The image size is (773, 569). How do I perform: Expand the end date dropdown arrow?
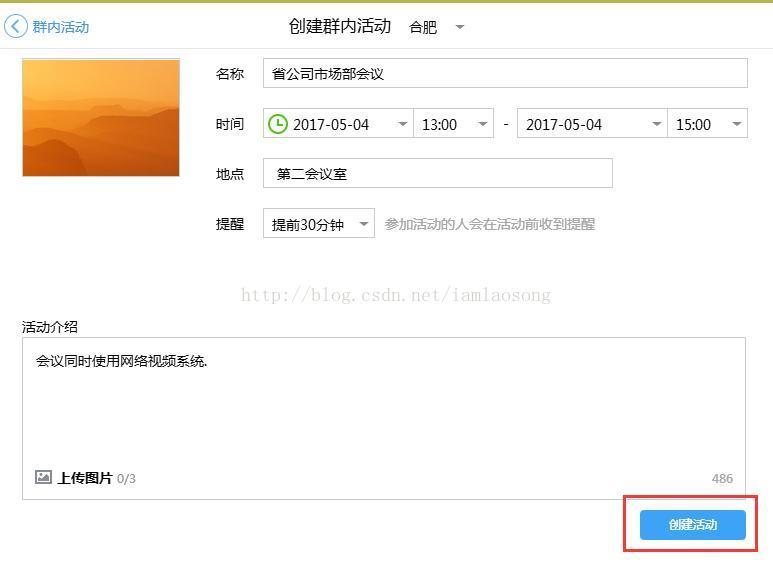(x=656, y=124)
